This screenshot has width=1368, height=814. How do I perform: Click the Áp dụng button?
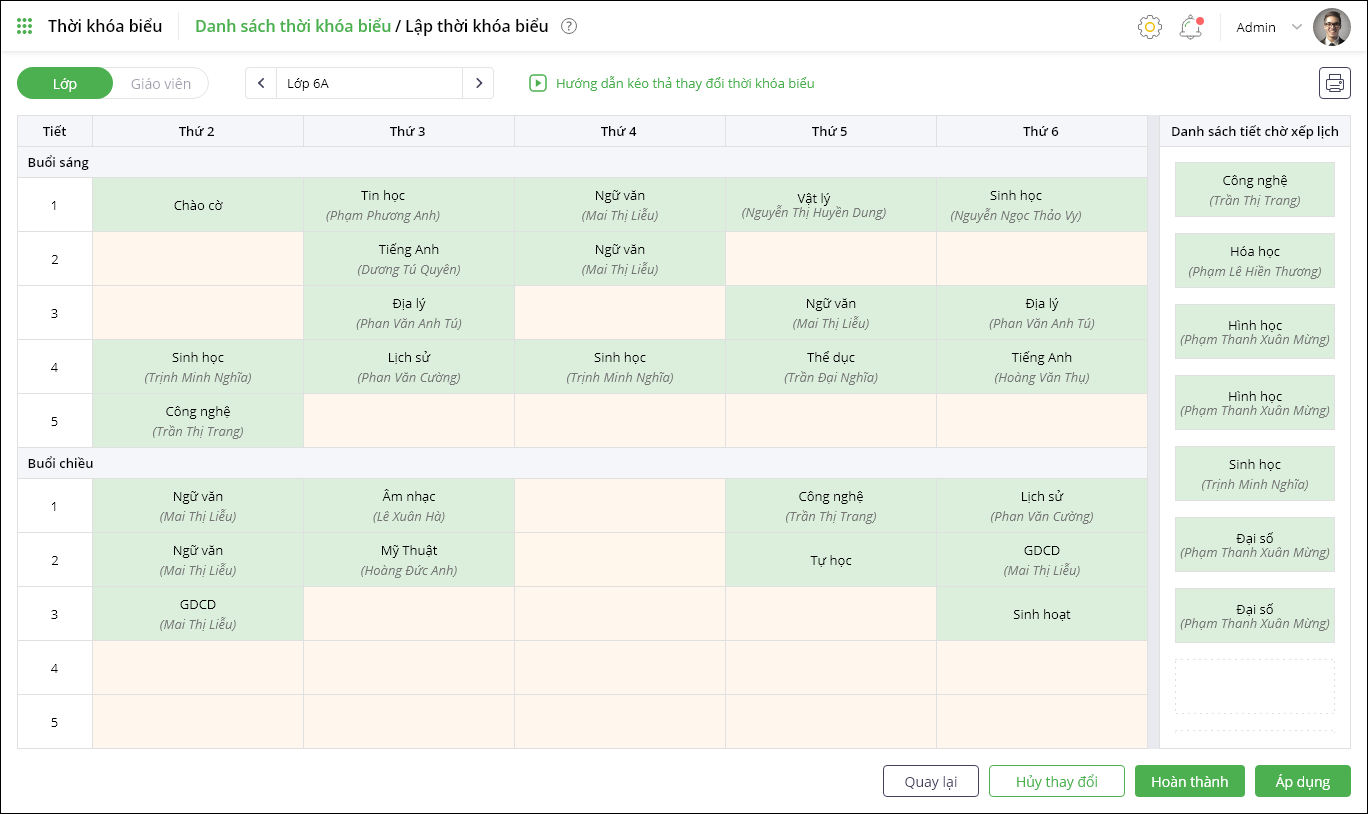pos(1302,781)
